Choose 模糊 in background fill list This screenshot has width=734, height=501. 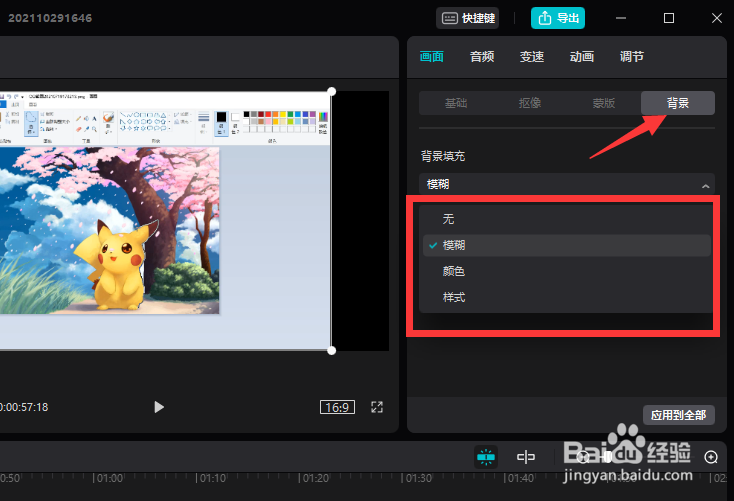click(567, 245)
